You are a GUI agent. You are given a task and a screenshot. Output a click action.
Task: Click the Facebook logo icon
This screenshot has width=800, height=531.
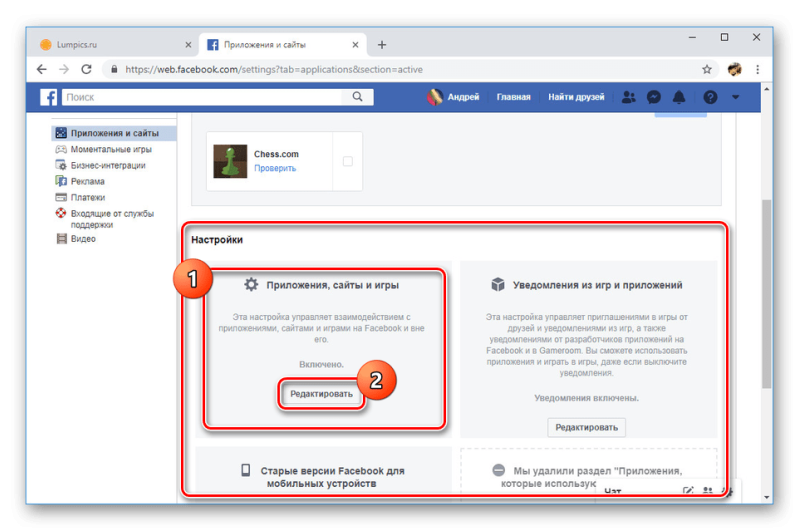click(x=48, y=97)
